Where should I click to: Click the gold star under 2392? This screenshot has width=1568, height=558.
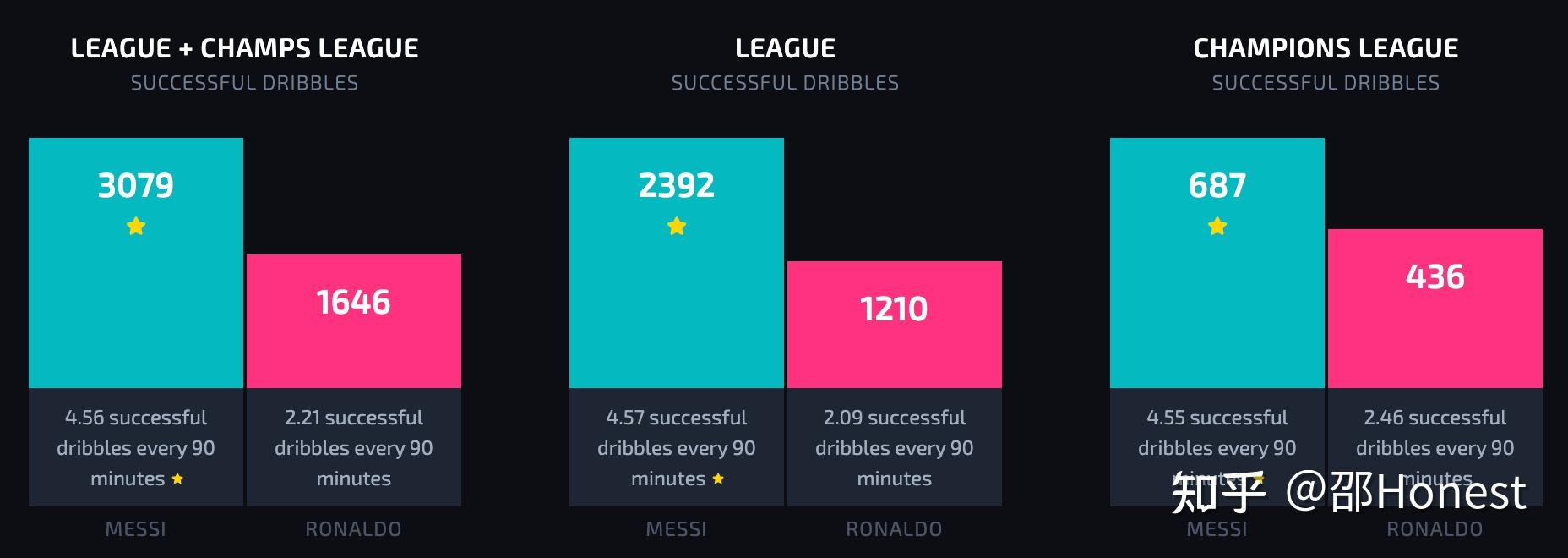677,226
